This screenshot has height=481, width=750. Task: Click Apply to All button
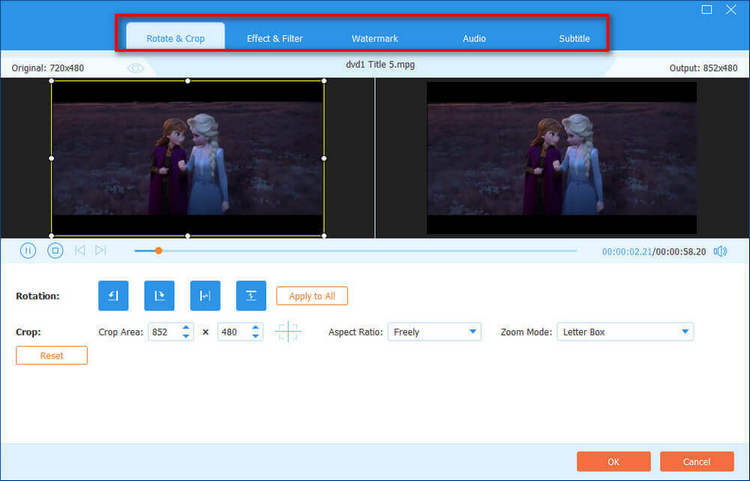(312, 296)
